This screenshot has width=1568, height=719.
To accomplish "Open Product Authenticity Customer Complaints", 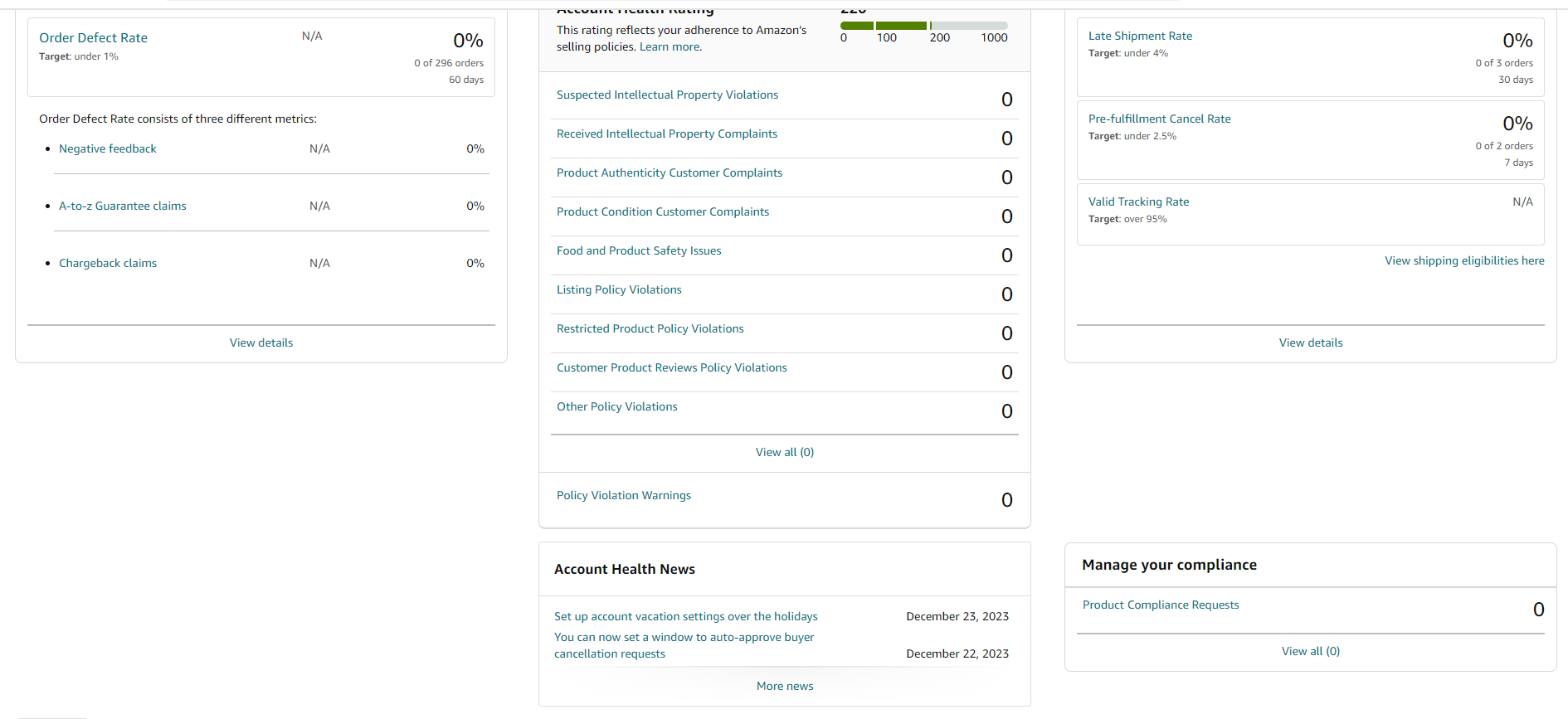I will (670, 173).
